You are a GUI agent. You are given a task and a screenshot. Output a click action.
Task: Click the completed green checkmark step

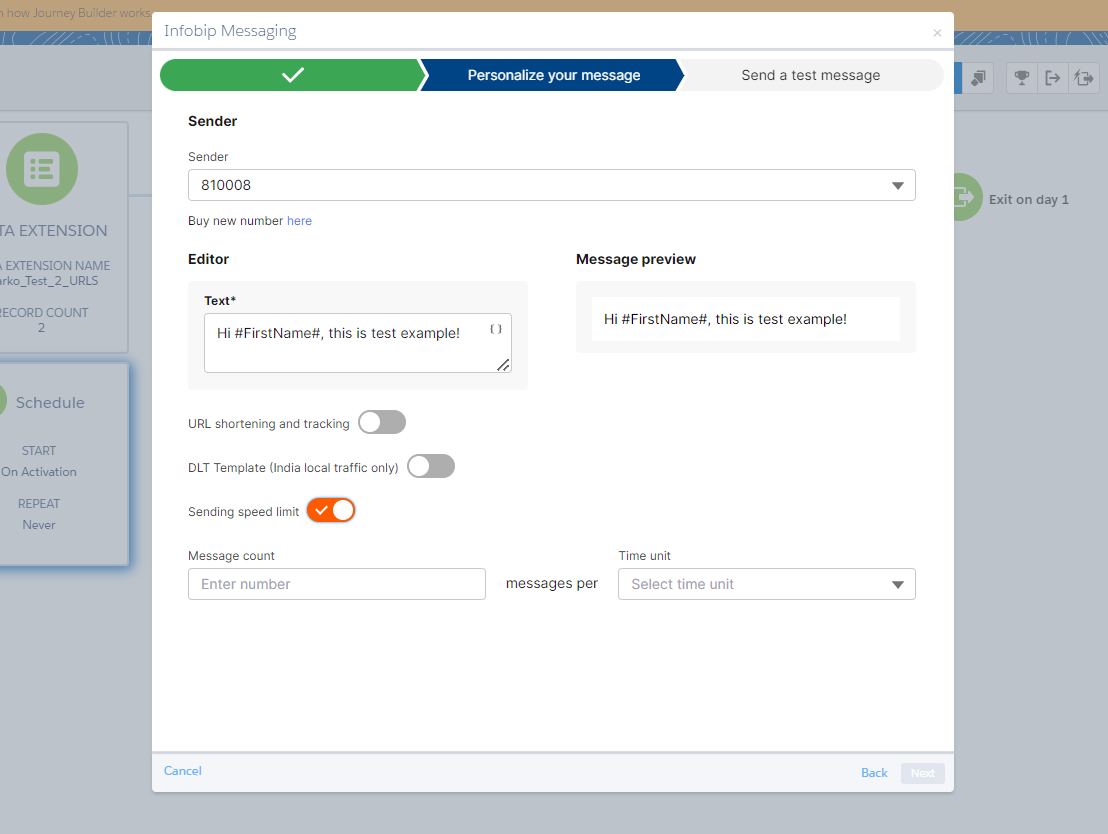tap(292, 75)
